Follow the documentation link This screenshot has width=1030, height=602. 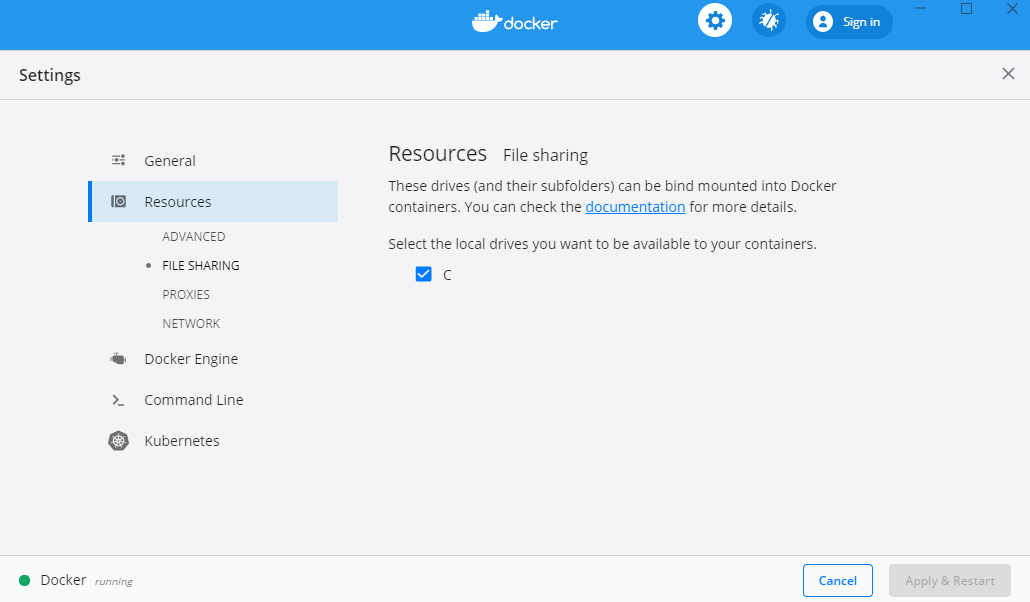tap(635, 207)
